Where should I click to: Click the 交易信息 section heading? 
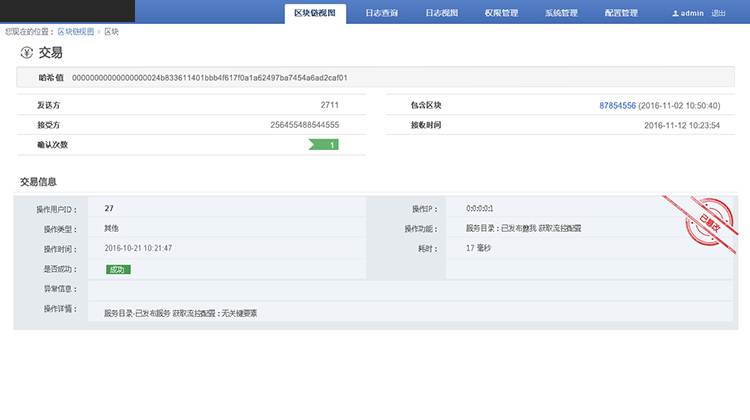38,182
